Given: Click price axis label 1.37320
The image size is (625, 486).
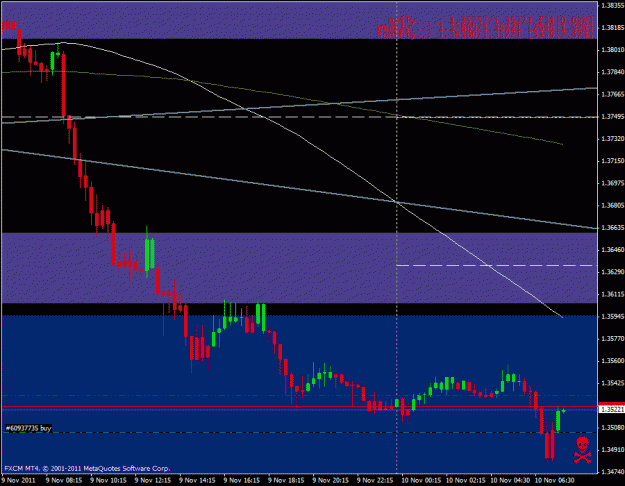Looking at the screenshot, I should click(613, 139).
